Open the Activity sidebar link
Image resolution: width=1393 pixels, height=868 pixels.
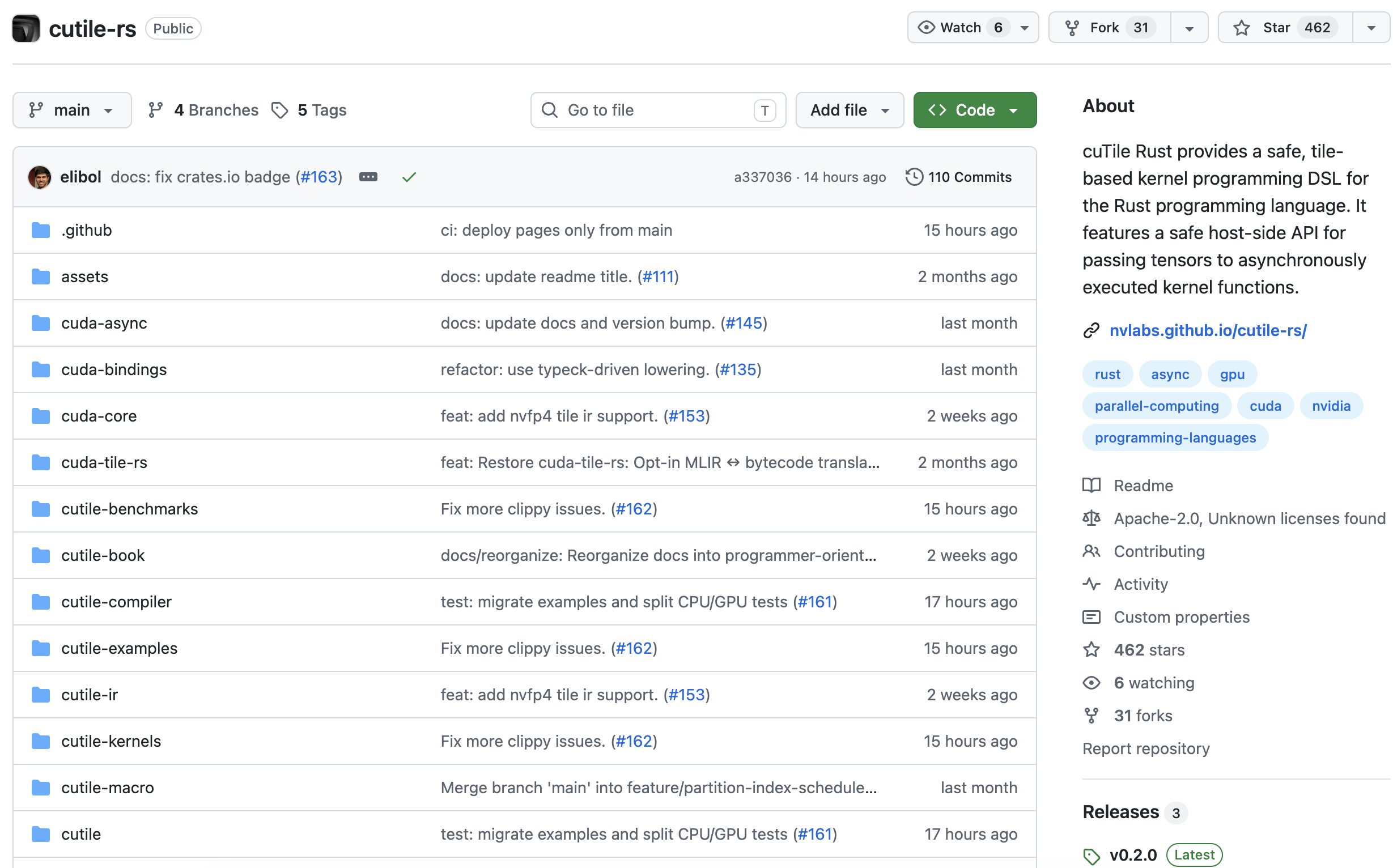tap(1141, 584)
